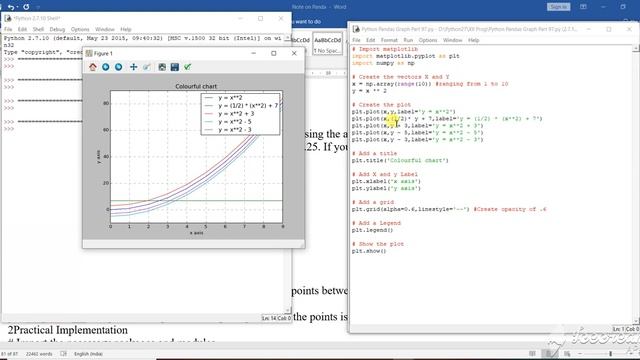
Task: Click the scroll up arrow in editor window
Action: tap(636, 49)
